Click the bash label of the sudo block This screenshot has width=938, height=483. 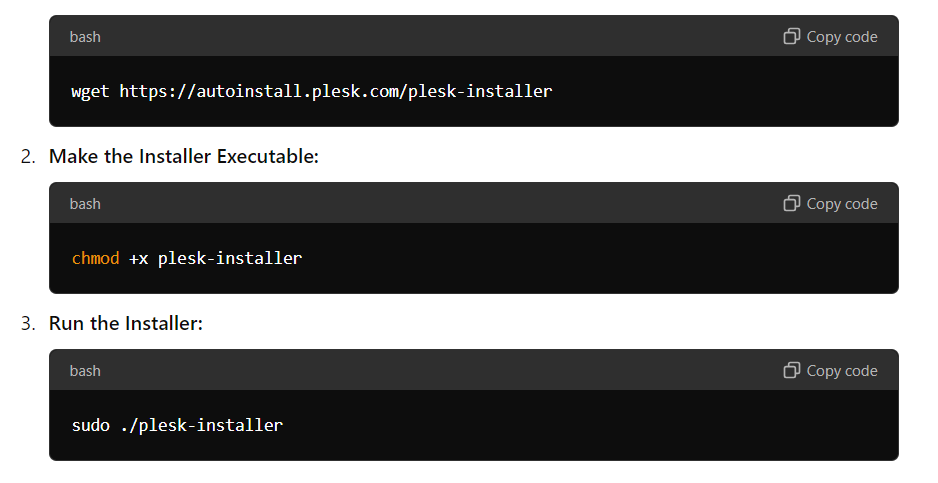pos(85,371)
